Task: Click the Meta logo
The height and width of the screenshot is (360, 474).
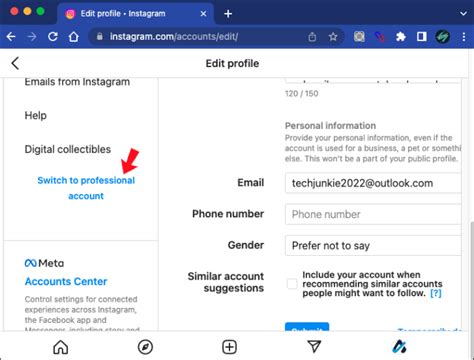Action: (x=44, y=263)
